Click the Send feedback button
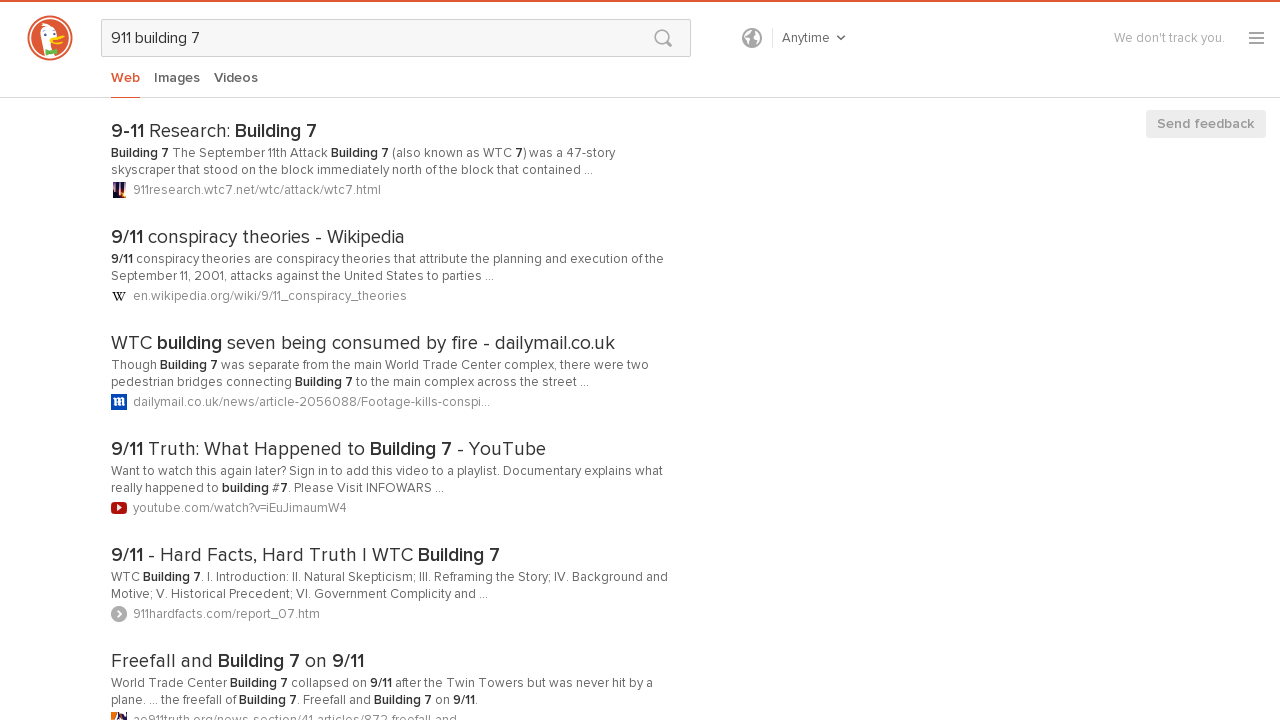 coord(1206,124)
